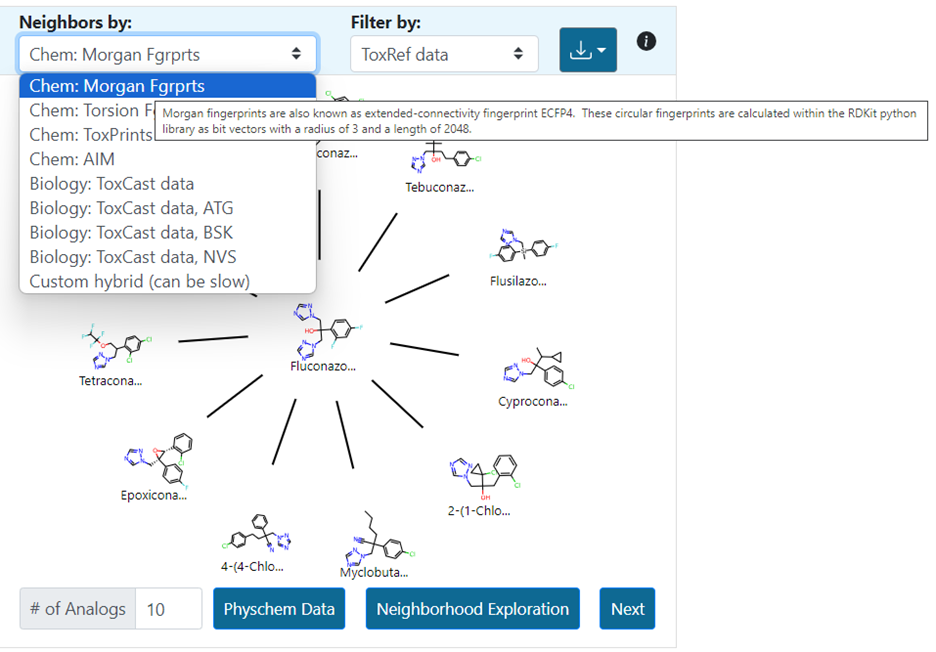Select the Cyproconazole analog structure

pos(538,368)
